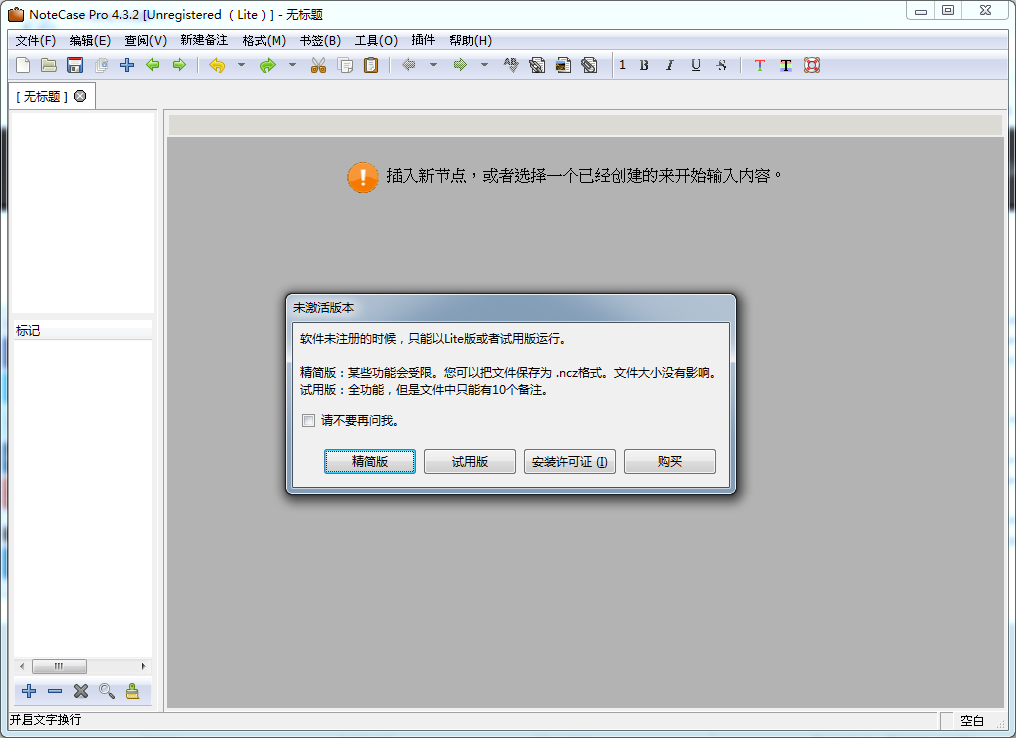The height and width of the screenshot is (738, 1016).
Task: Click the Save all copies icon
Action: (101, 65)
